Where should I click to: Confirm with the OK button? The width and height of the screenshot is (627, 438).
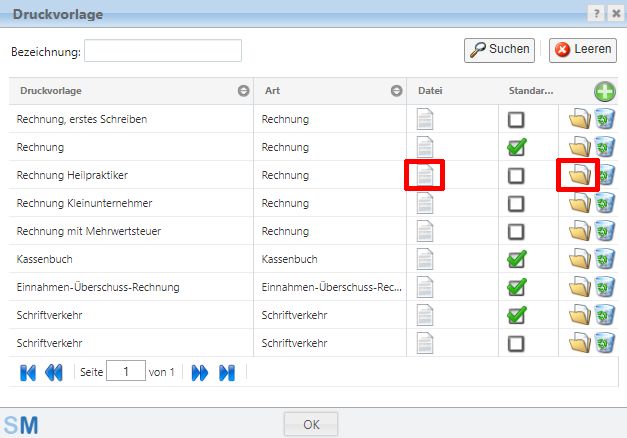311,424
